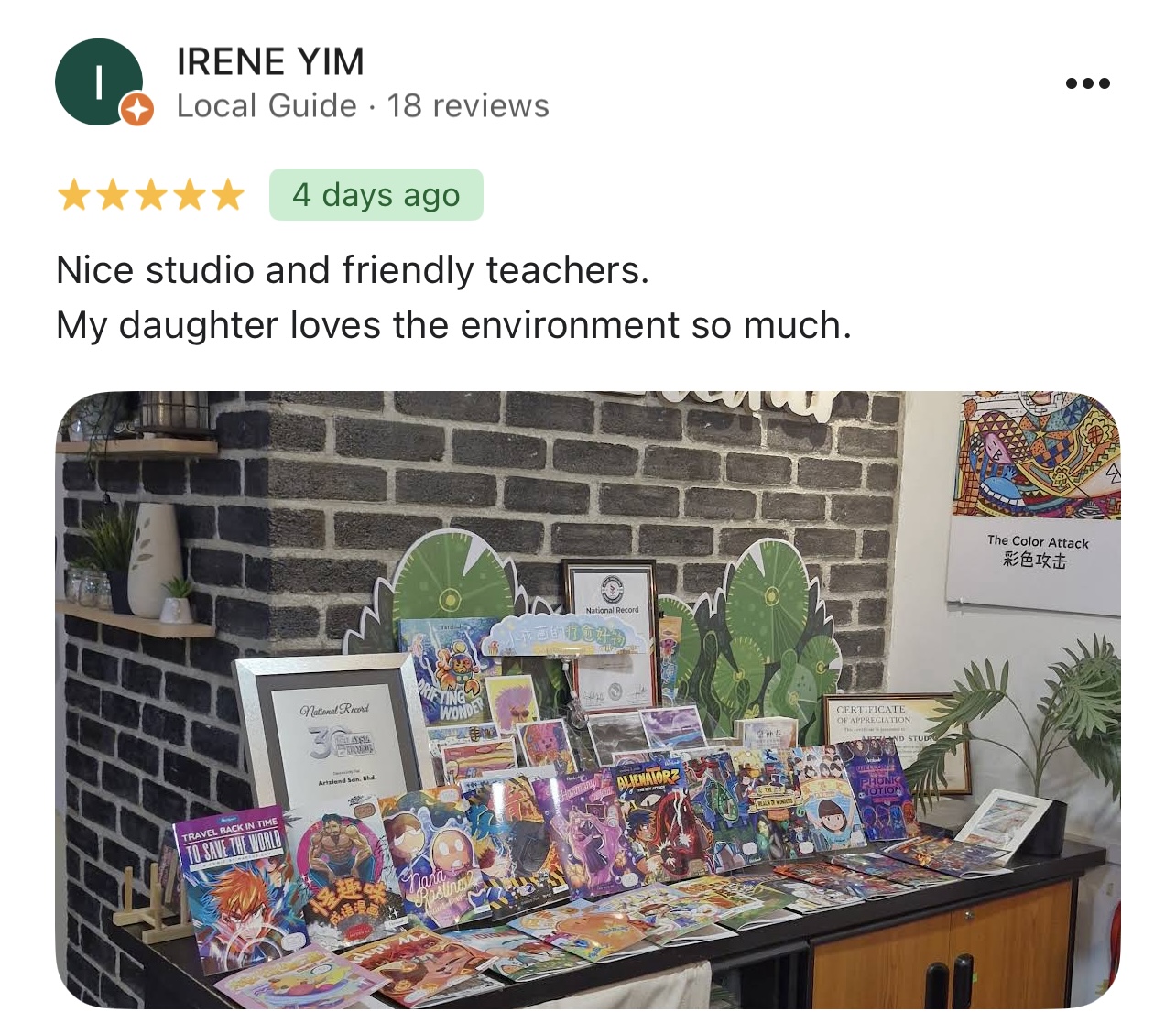Open reviewer name IRENE YIM
1176x1034 pixels.
tap(270, 62)
